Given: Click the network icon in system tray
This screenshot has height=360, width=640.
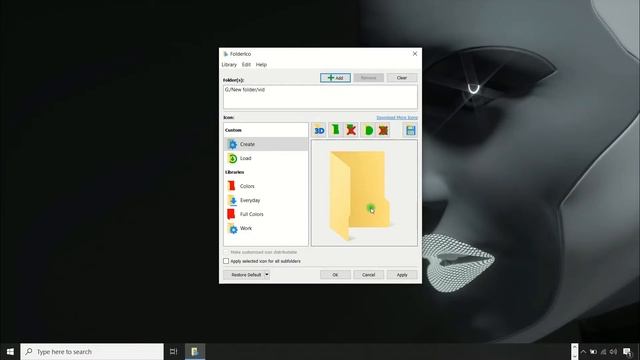Looking at the screenshot, I should [x=603, y=352].
